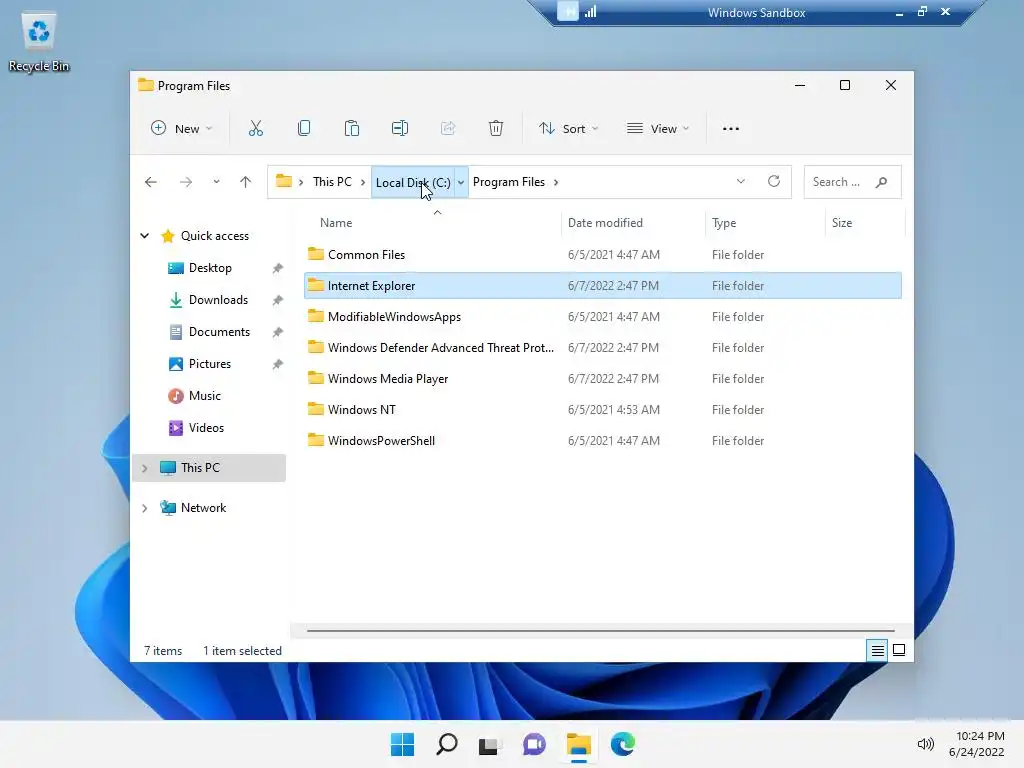The width and height of the screenshot is (1024, 768).
Task: Switch to details view icon in status bar
Action: [877, 650]
